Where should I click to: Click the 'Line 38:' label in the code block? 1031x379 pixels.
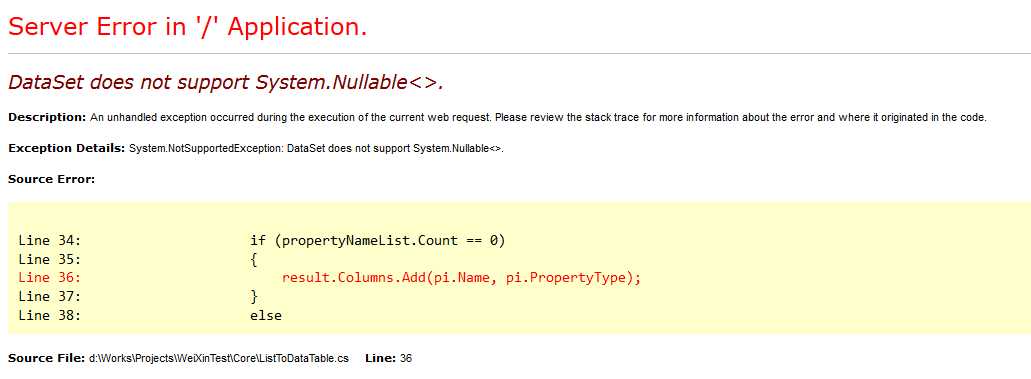(49, 315)
